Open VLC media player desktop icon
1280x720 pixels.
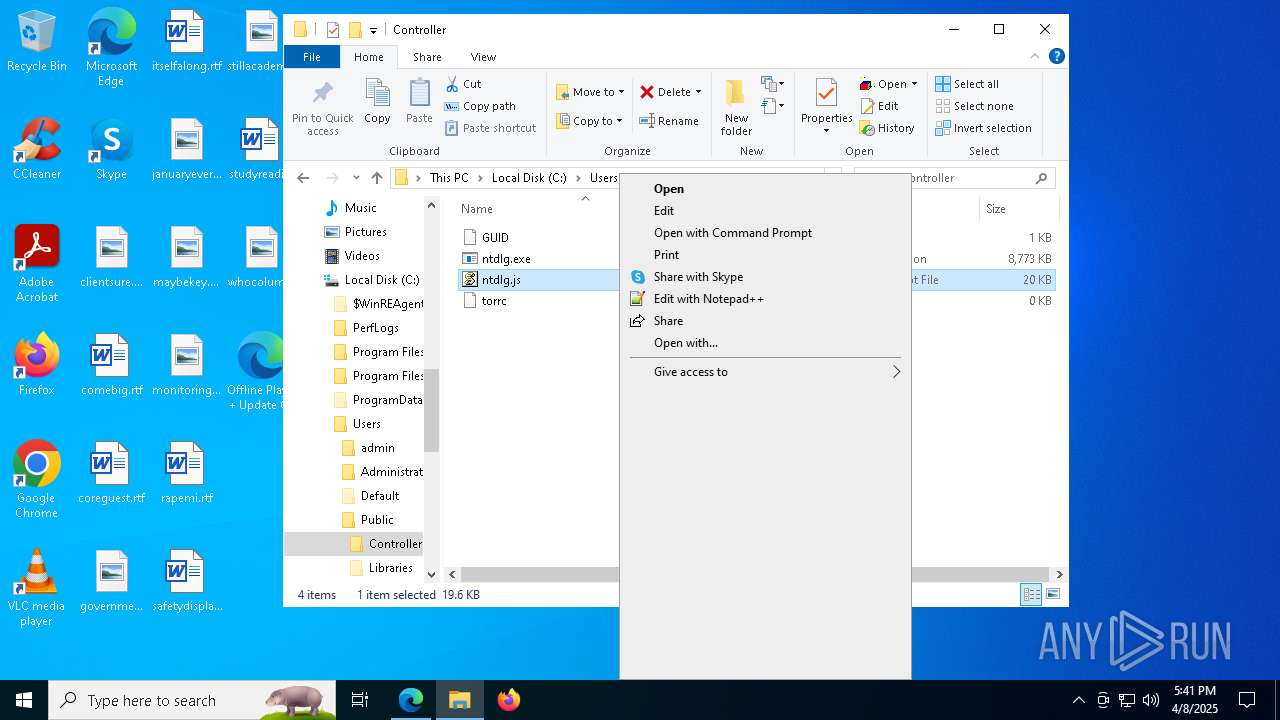point(37,588)
